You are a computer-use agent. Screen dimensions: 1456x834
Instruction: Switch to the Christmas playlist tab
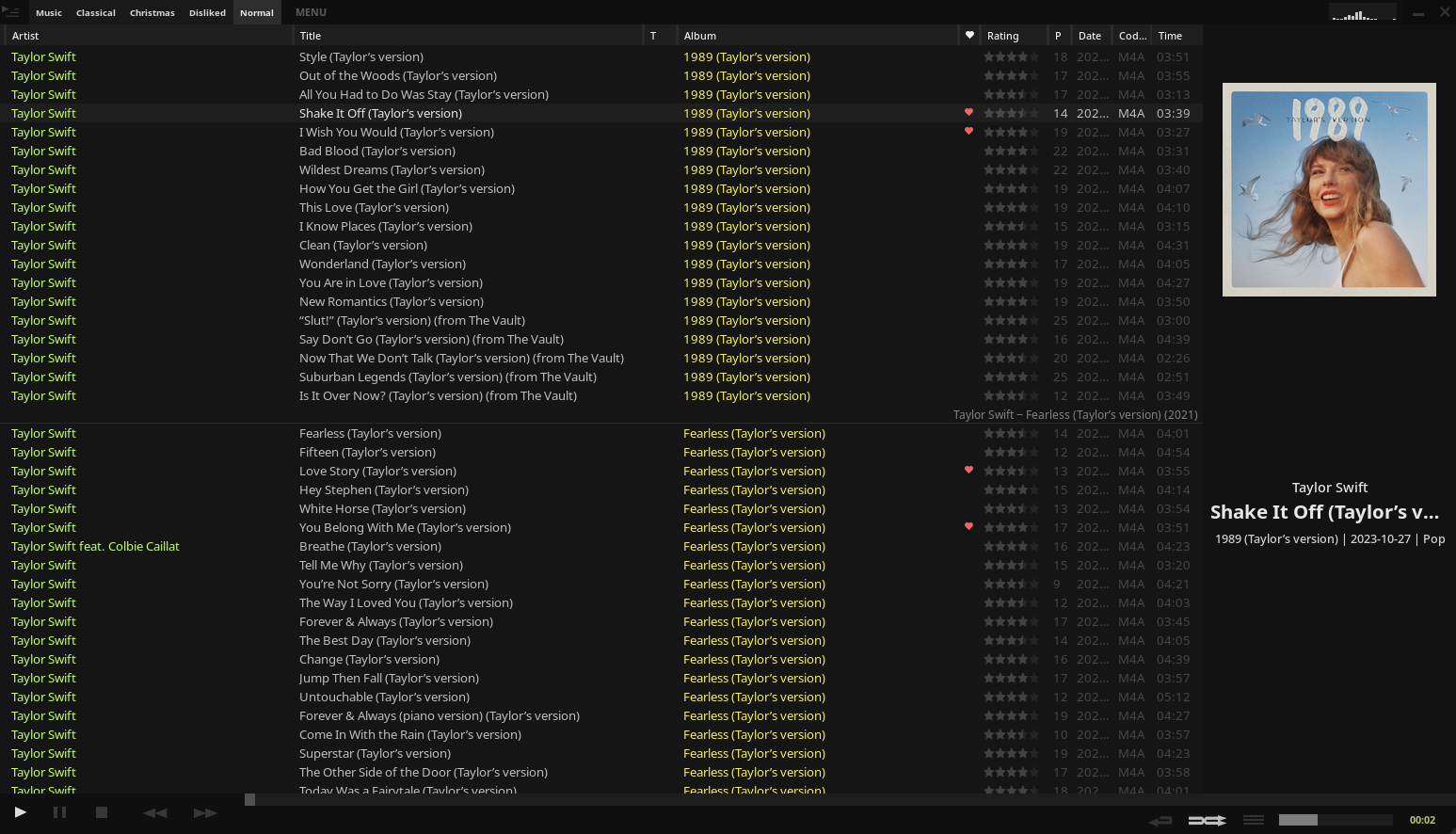pyautogui.click(x=152, y=13)
